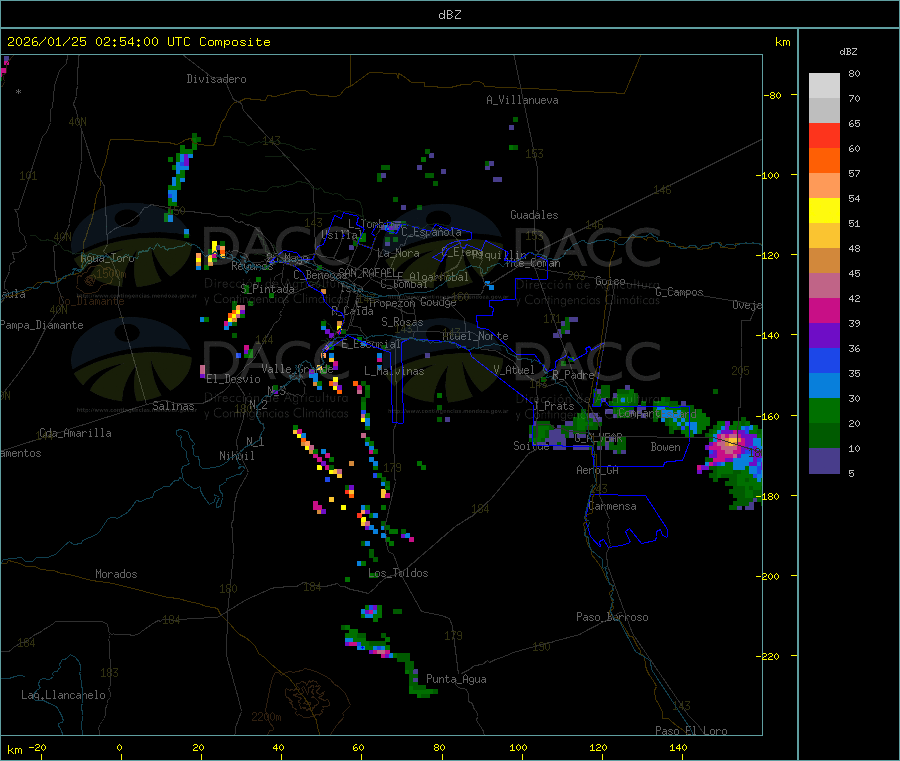Click the '1500m' elevation label
This screenshot has width=900, height=761.
click(x=111, y=274)
